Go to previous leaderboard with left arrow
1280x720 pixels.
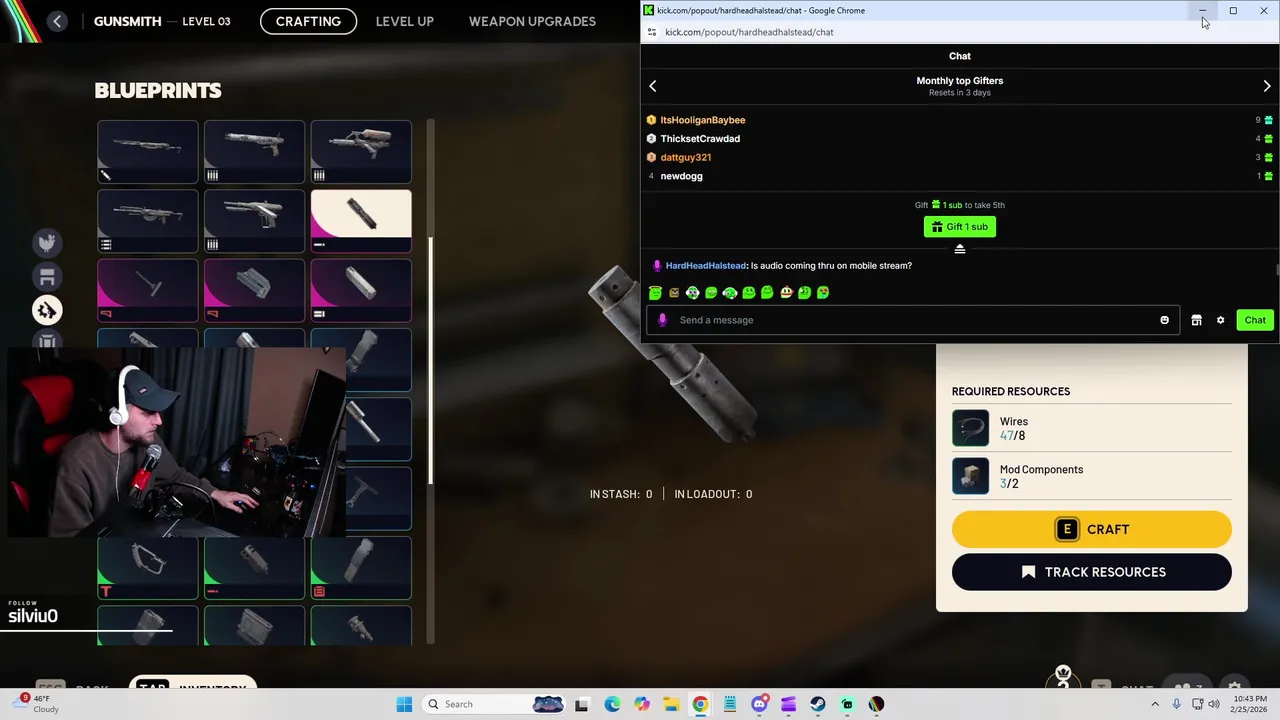(x=653, y=86)
